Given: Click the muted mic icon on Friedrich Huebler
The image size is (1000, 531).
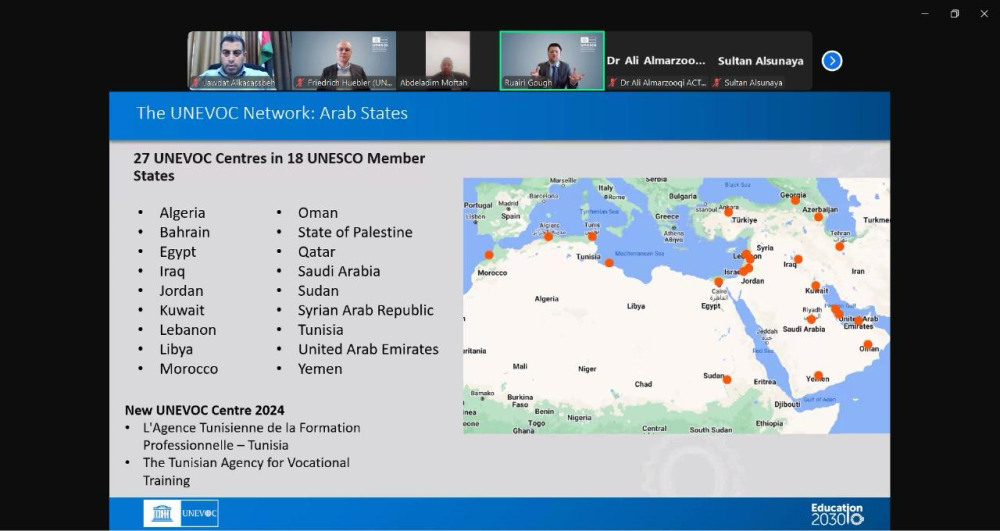Looking at the screenshot, I should 300,83.
